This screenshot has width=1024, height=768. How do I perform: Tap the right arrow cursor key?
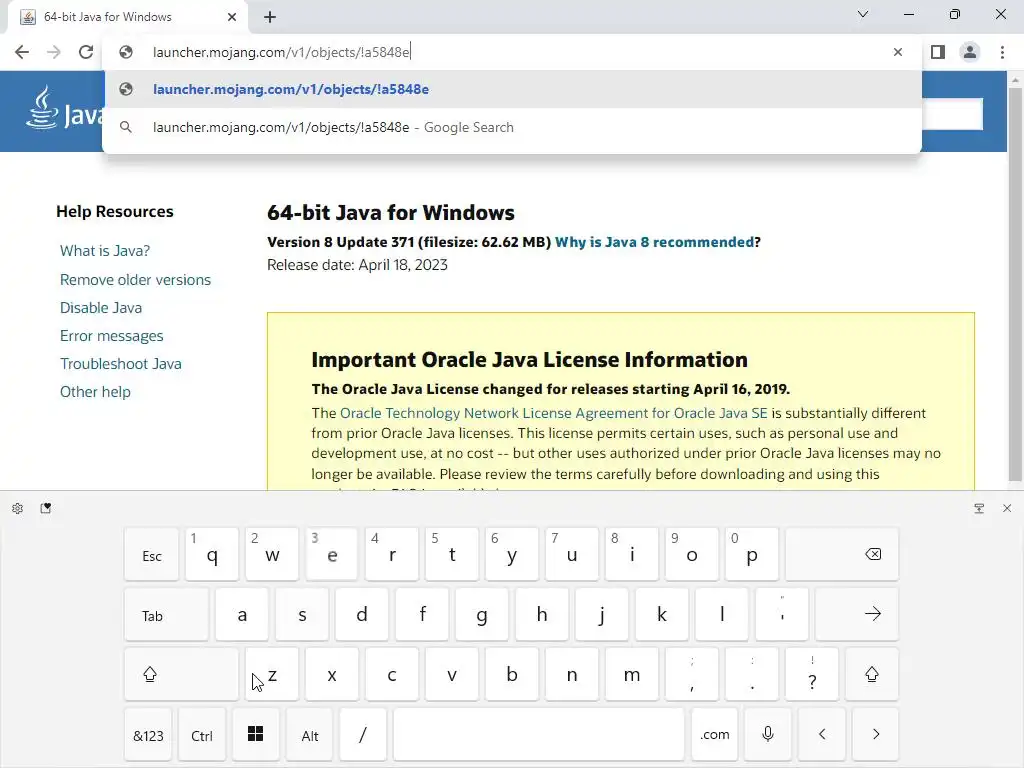click(x=876, y=734)
